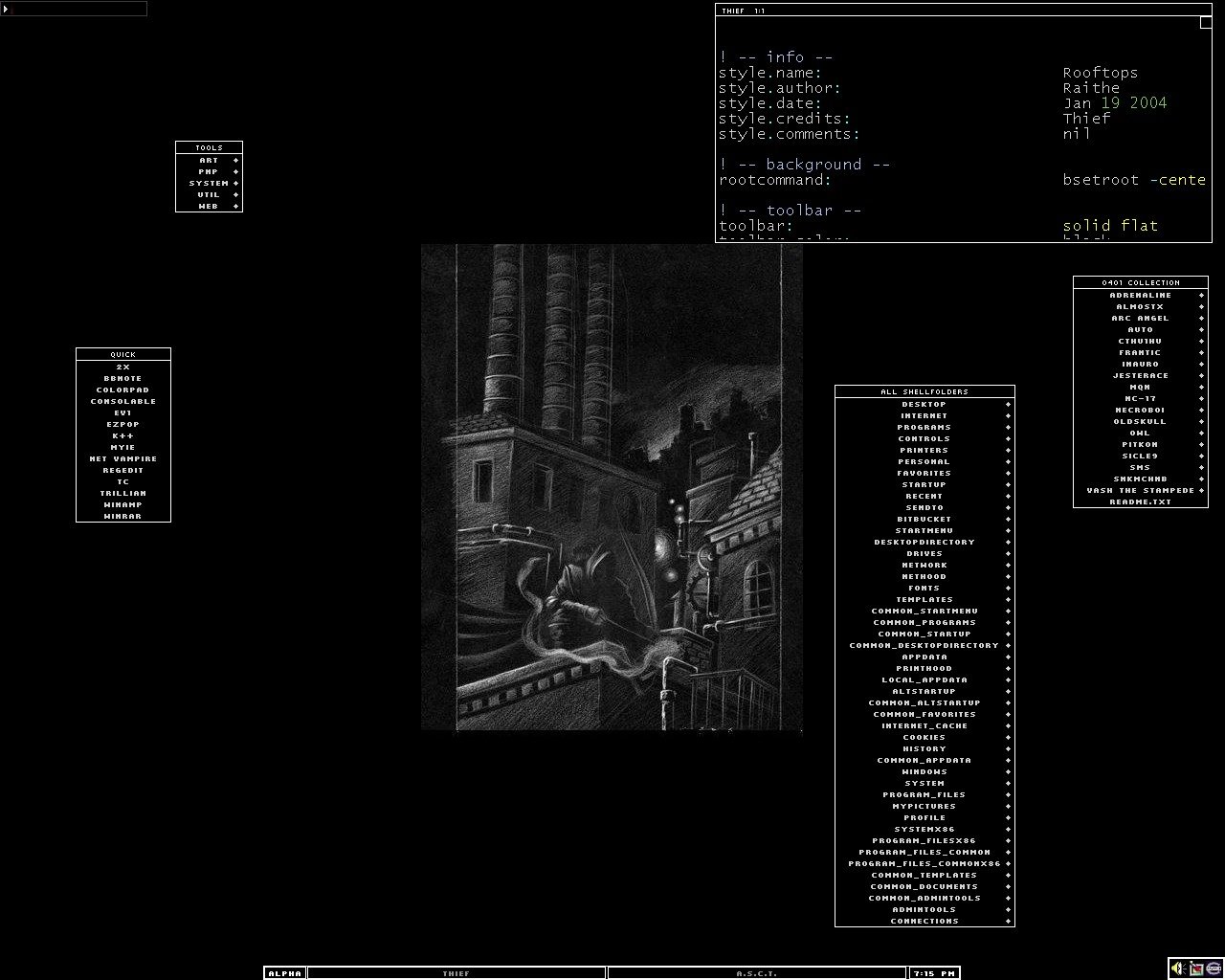Open the rightmost system tray icon
The width and height of the screenshot is (1225, 980).
click(1214, 969)
